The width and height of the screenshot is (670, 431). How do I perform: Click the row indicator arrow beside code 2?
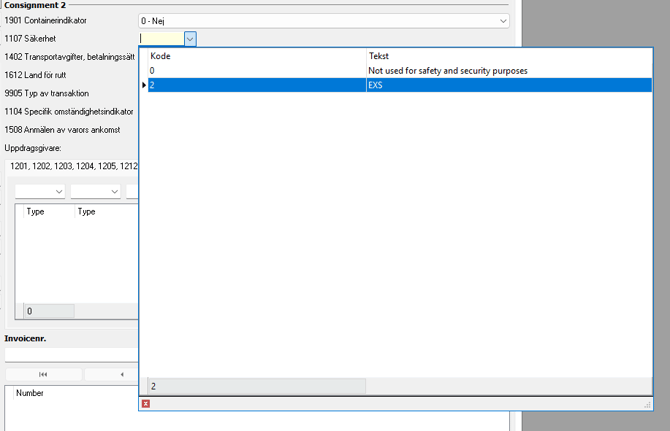(x=144, y=86)
